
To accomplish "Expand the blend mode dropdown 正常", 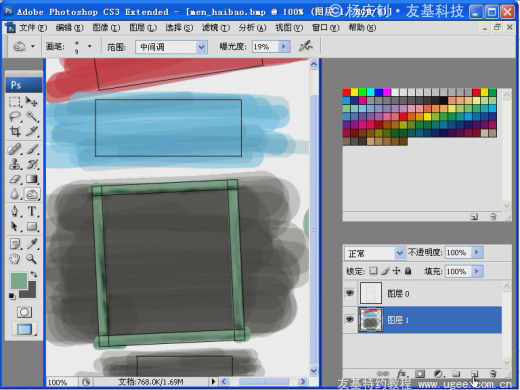I will [374, 254].
